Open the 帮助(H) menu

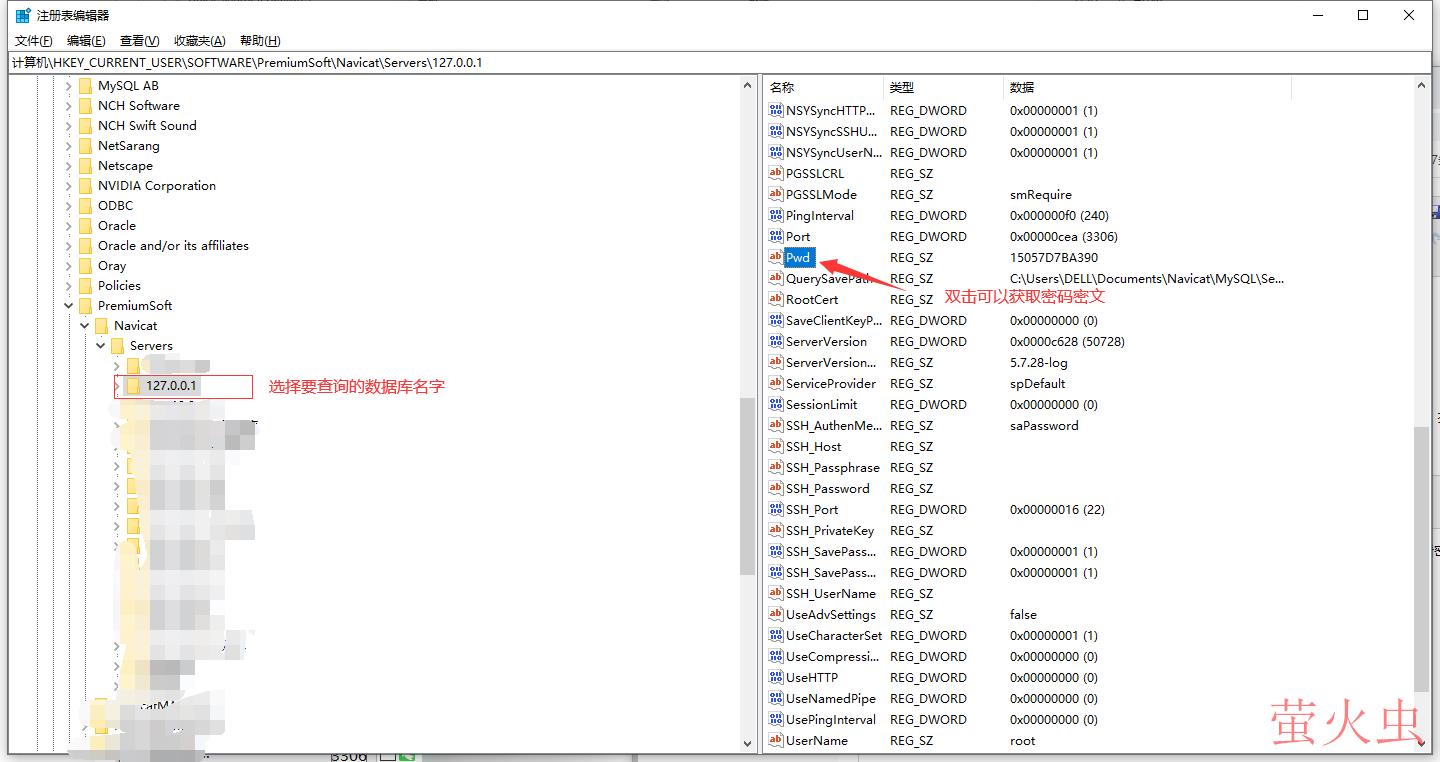coord(260,41)
